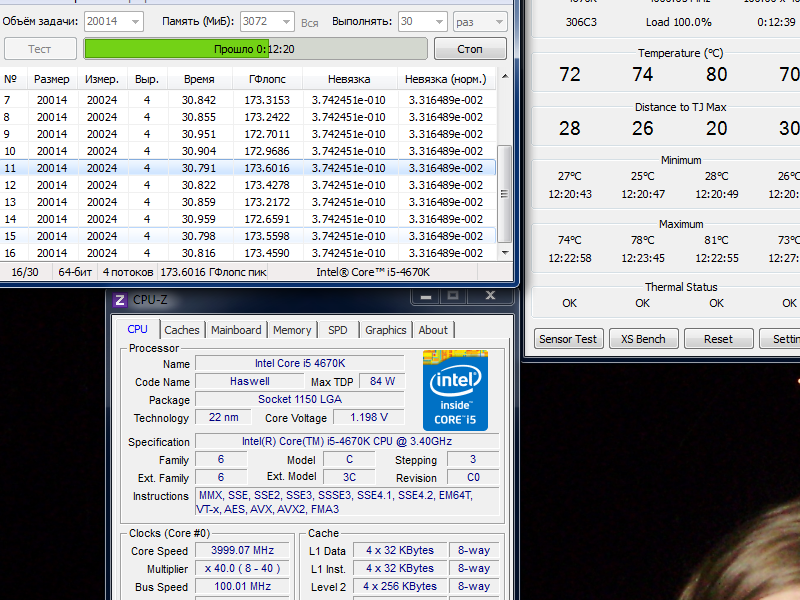Open the Выполнять 30 dropdown
Viewport: 800px width, 600px height.
423,21
